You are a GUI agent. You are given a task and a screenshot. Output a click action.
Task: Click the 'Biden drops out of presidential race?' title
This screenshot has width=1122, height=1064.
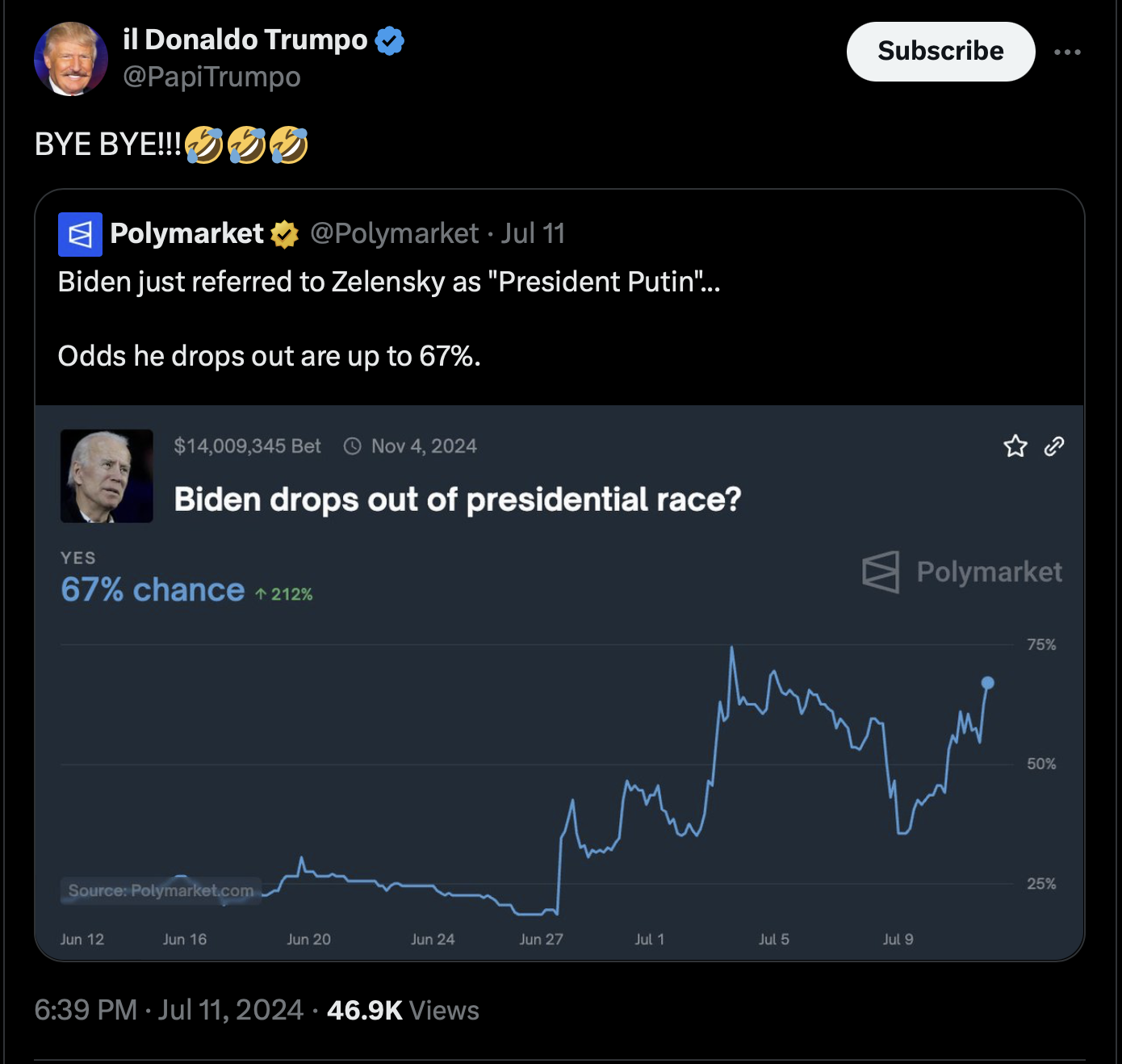pyautogui.click(x=458, y=500)
